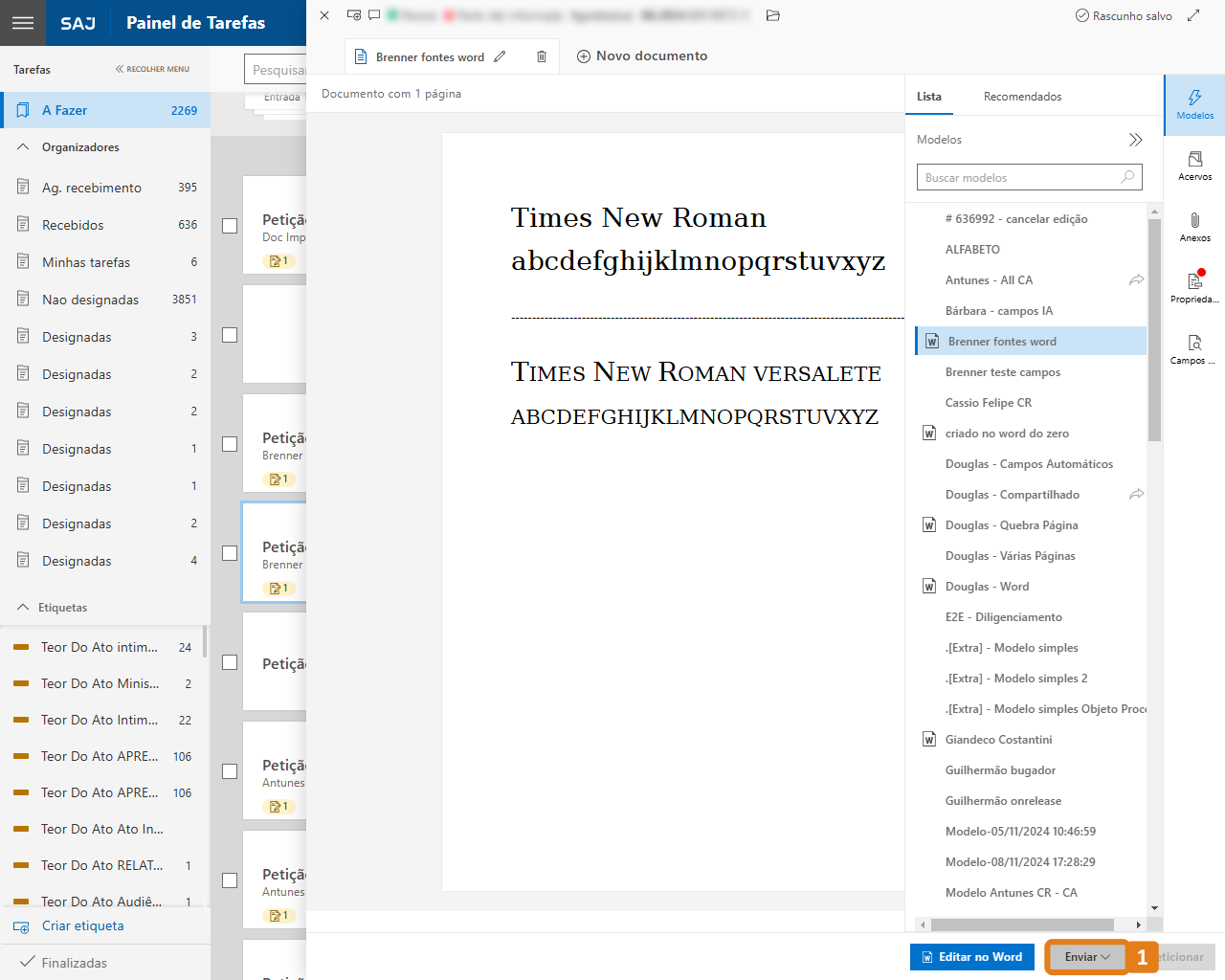Collapse the Organizadores section
This screenshot has width=1225, height=980.
(23, 147)
